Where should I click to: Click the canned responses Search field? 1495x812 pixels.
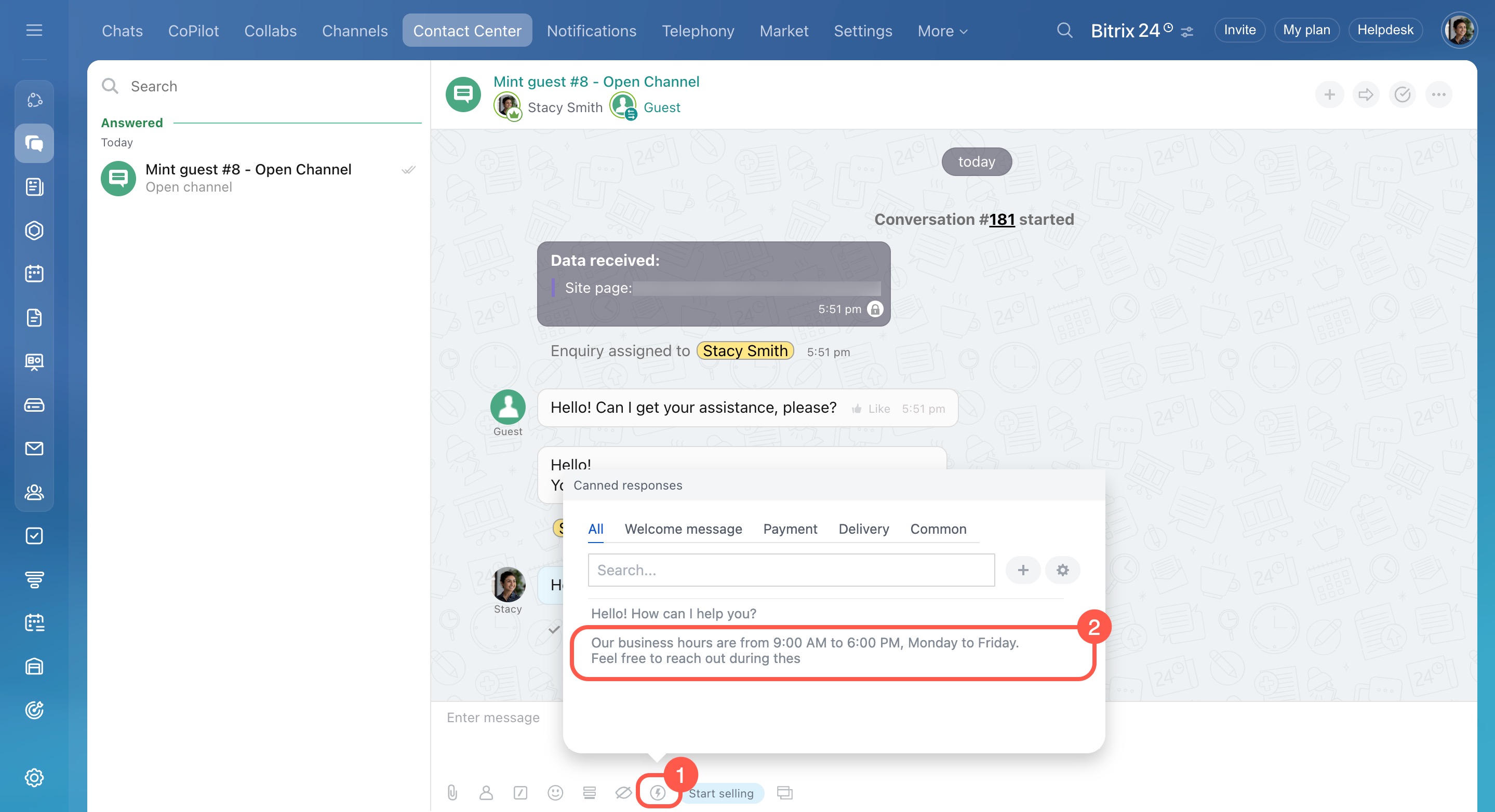click(791, 570)
